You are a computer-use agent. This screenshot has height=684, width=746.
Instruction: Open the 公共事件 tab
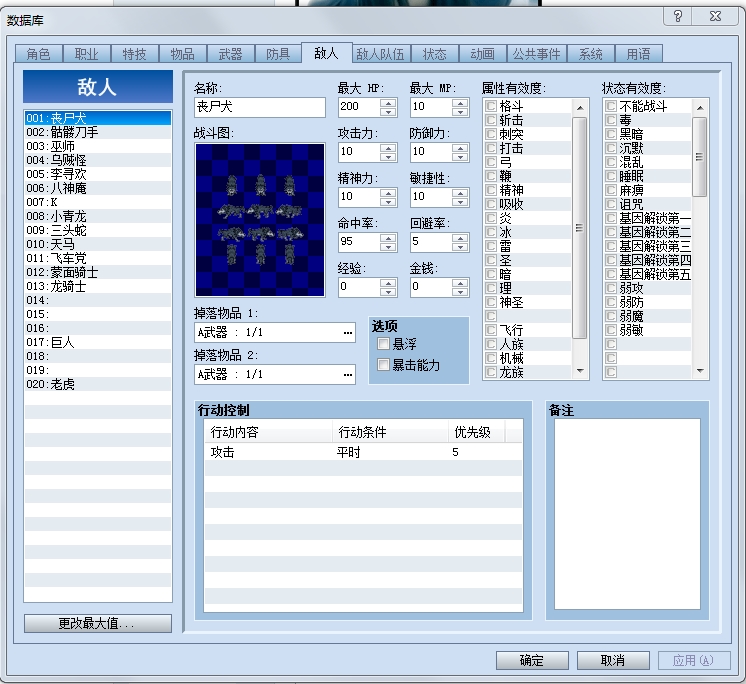536,54
